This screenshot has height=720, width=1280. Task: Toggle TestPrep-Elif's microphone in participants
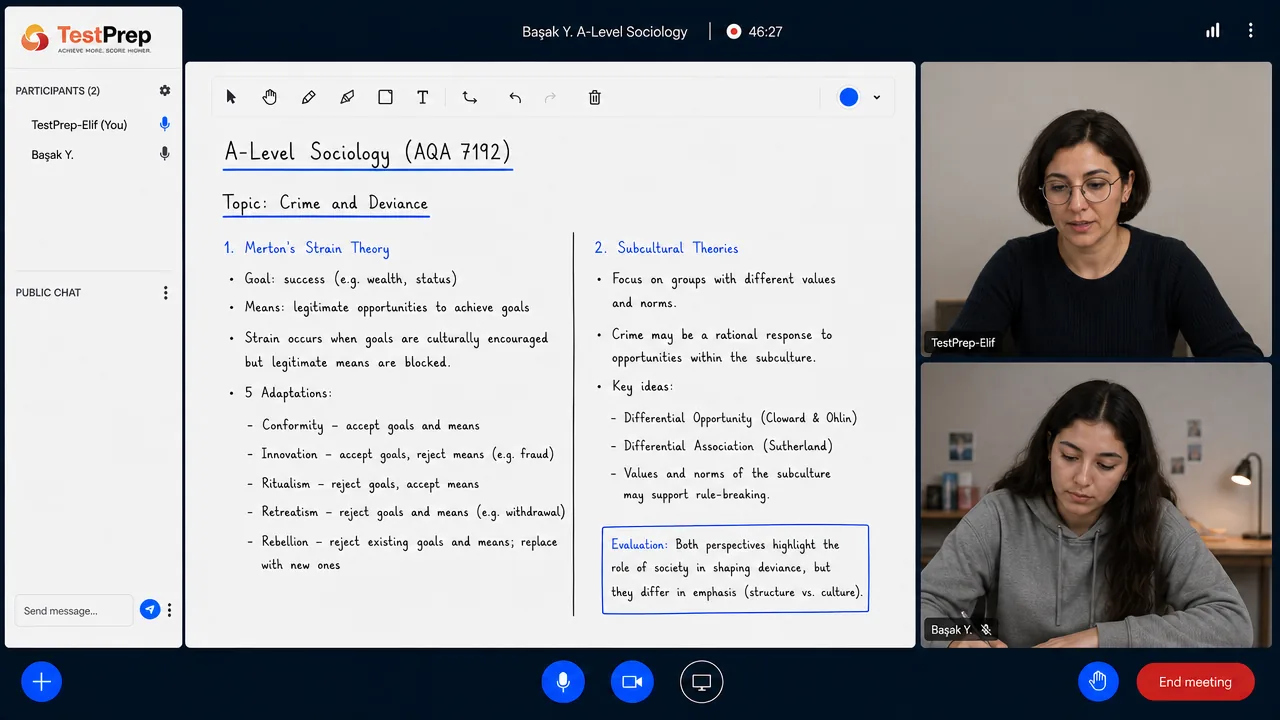click(165, 124)
